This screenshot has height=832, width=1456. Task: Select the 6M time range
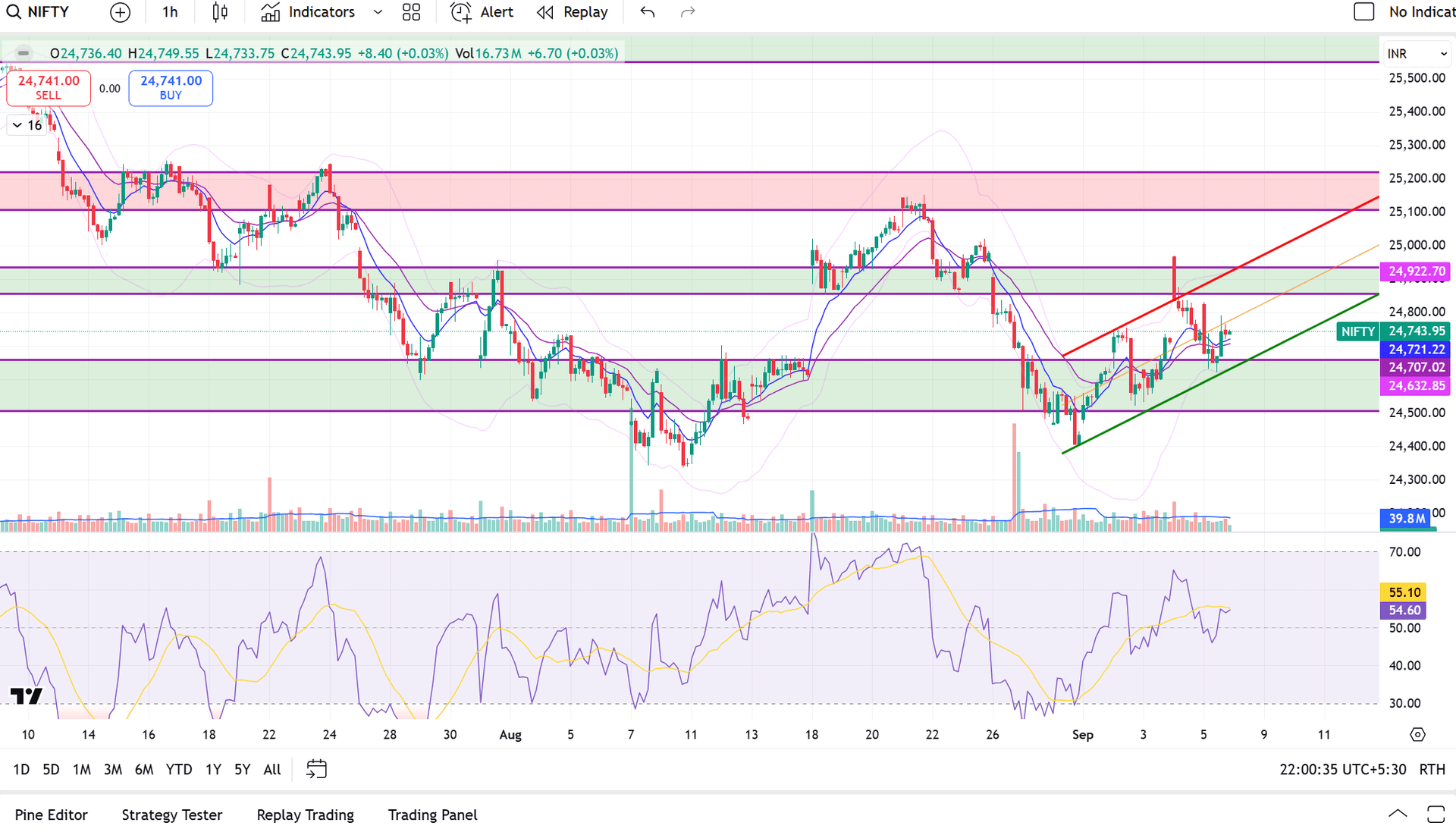[x=144, y=770]
